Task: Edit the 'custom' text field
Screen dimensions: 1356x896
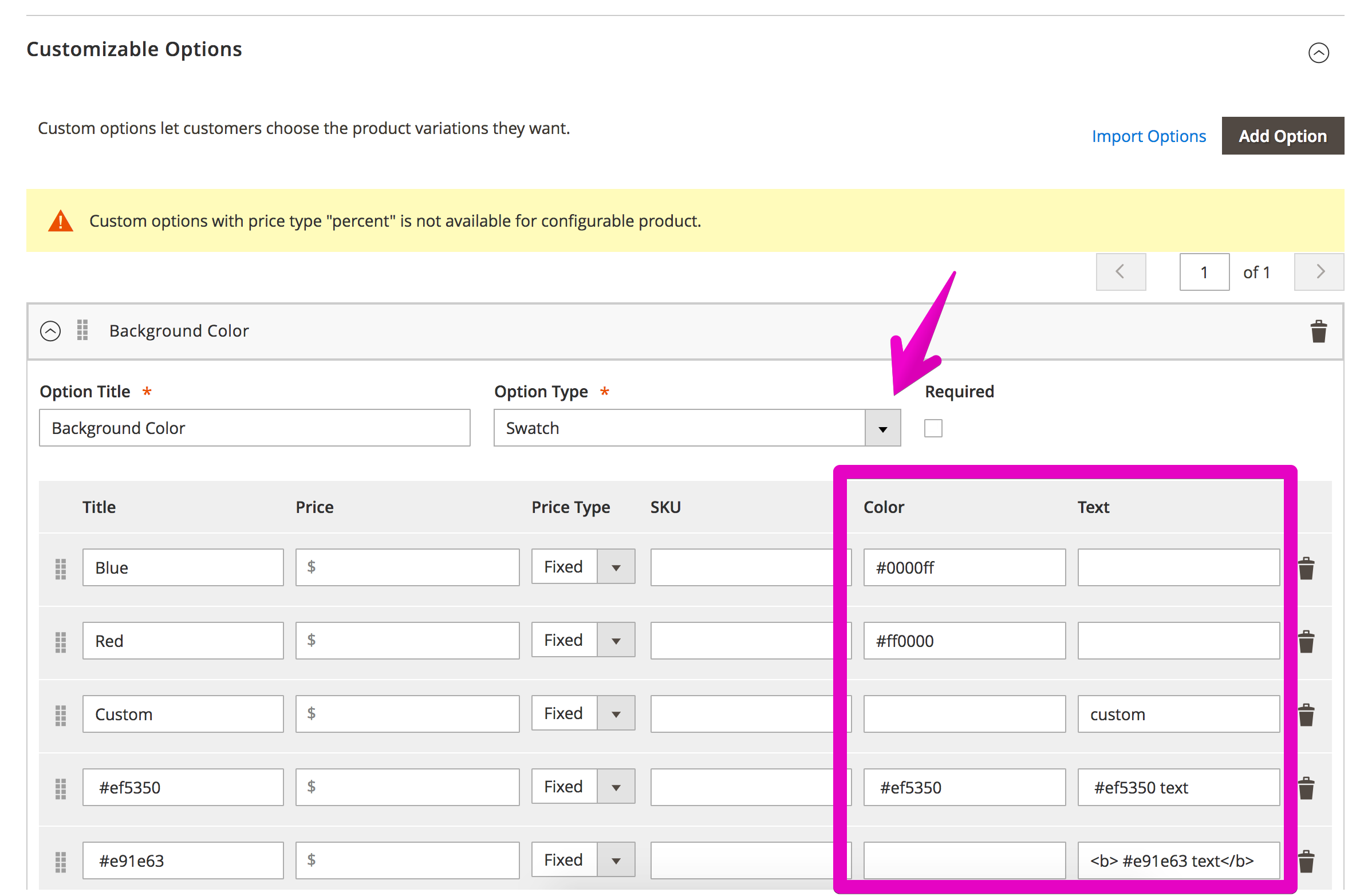Action: pyautogui.click(x=1179, y=714)
